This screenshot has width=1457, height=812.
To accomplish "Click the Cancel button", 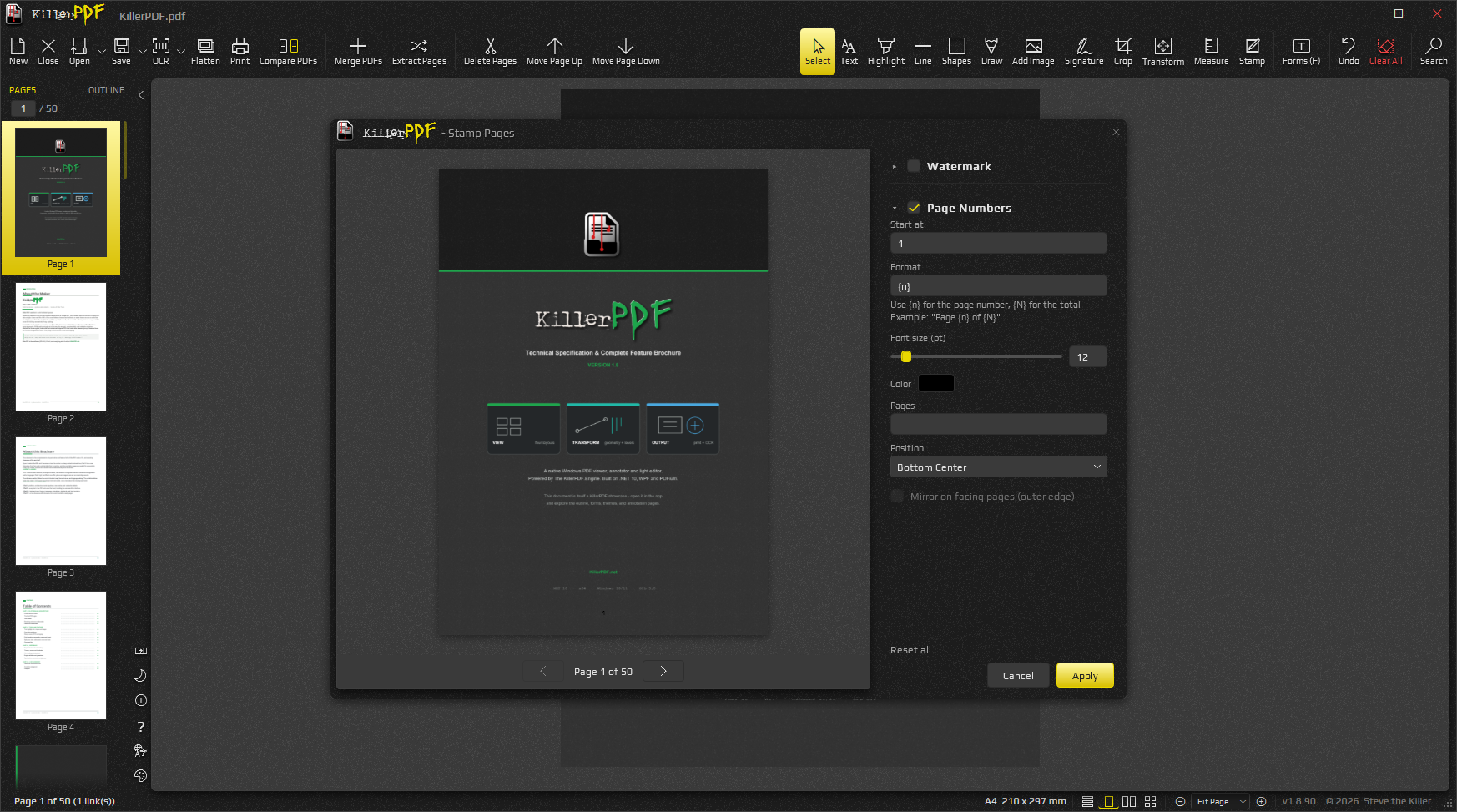I will point(1018,675).
